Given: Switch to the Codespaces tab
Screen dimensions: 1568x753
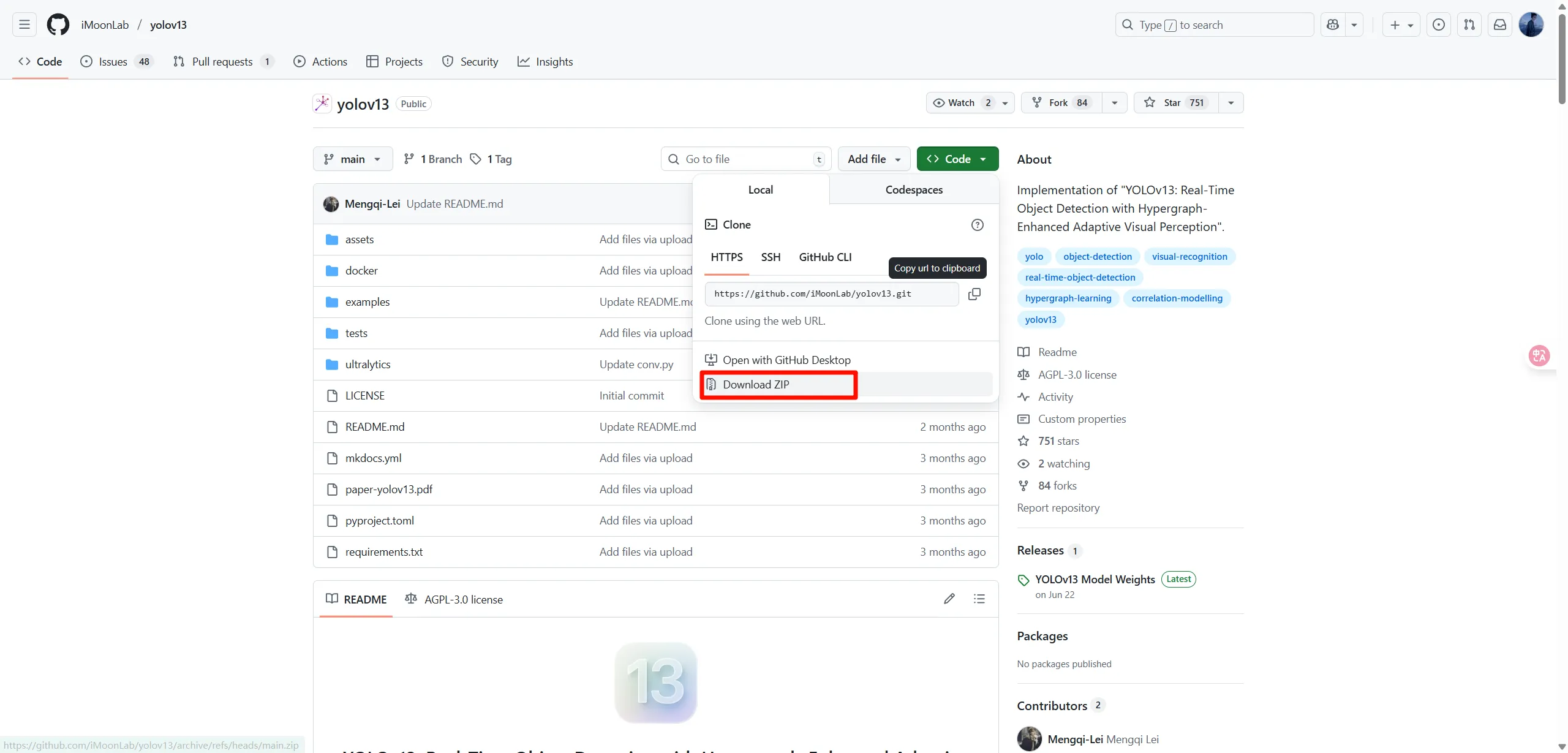Looking at the screenshot, I should (913, 190).
